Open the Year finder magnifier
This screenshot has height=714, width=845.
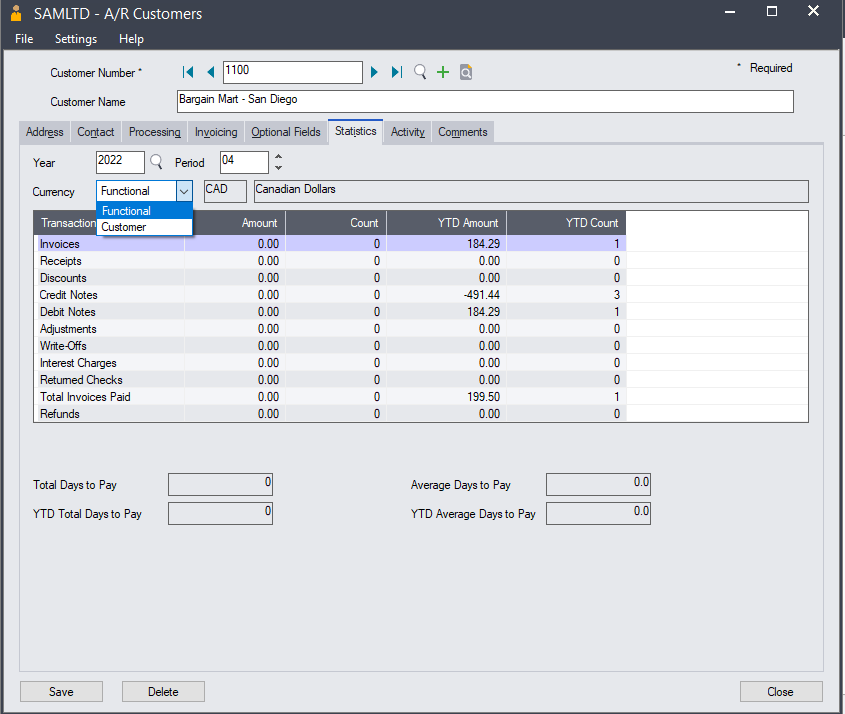point(156,162)
